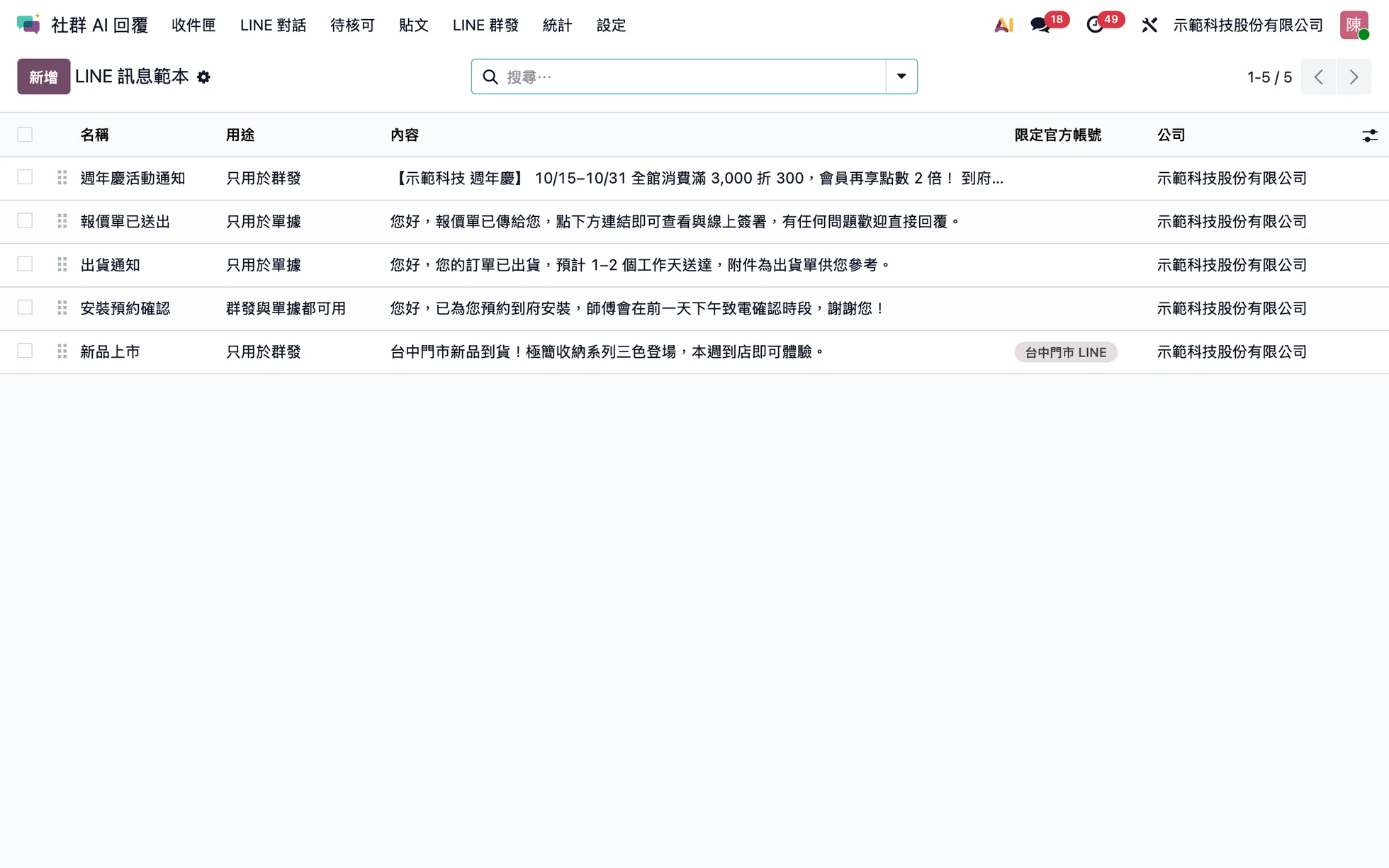The image size is (1389, 868).
Task: Open the 報價單已送出 record
Action: pos(125,222)
